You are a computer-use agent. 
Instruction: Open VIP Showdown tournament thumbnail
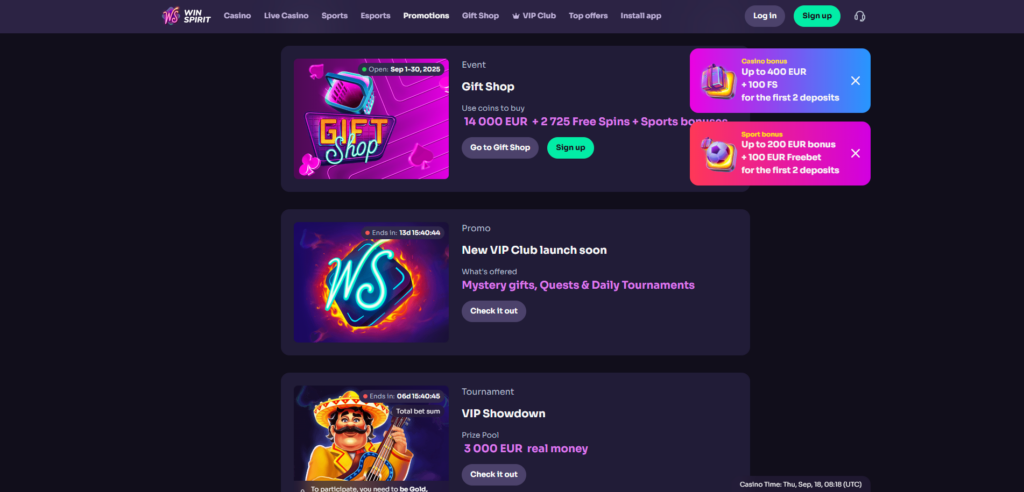coord(371,438)
